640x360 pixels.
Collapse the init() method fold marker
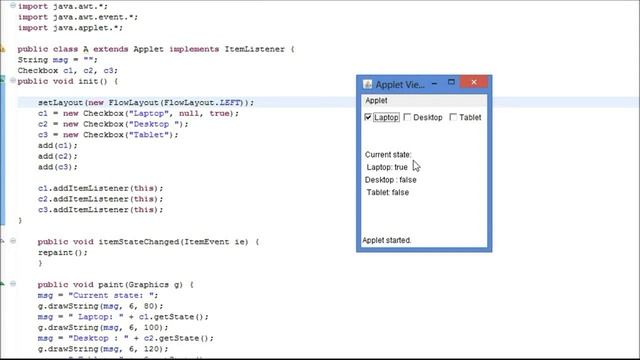(13, 80)
